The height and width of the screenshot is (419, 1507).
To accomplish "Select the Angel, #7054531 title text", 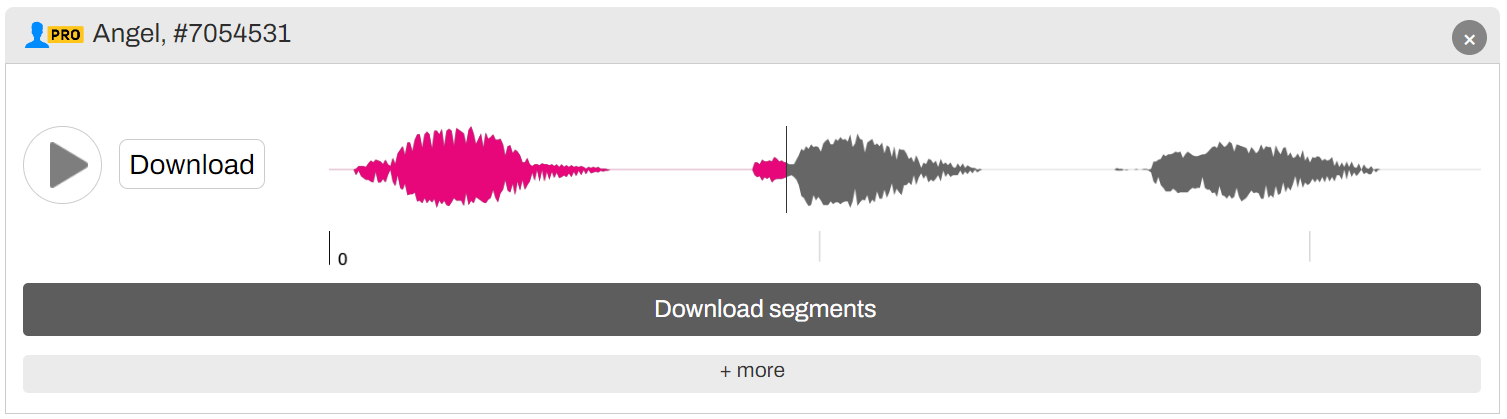I will (x=192, y=34).
